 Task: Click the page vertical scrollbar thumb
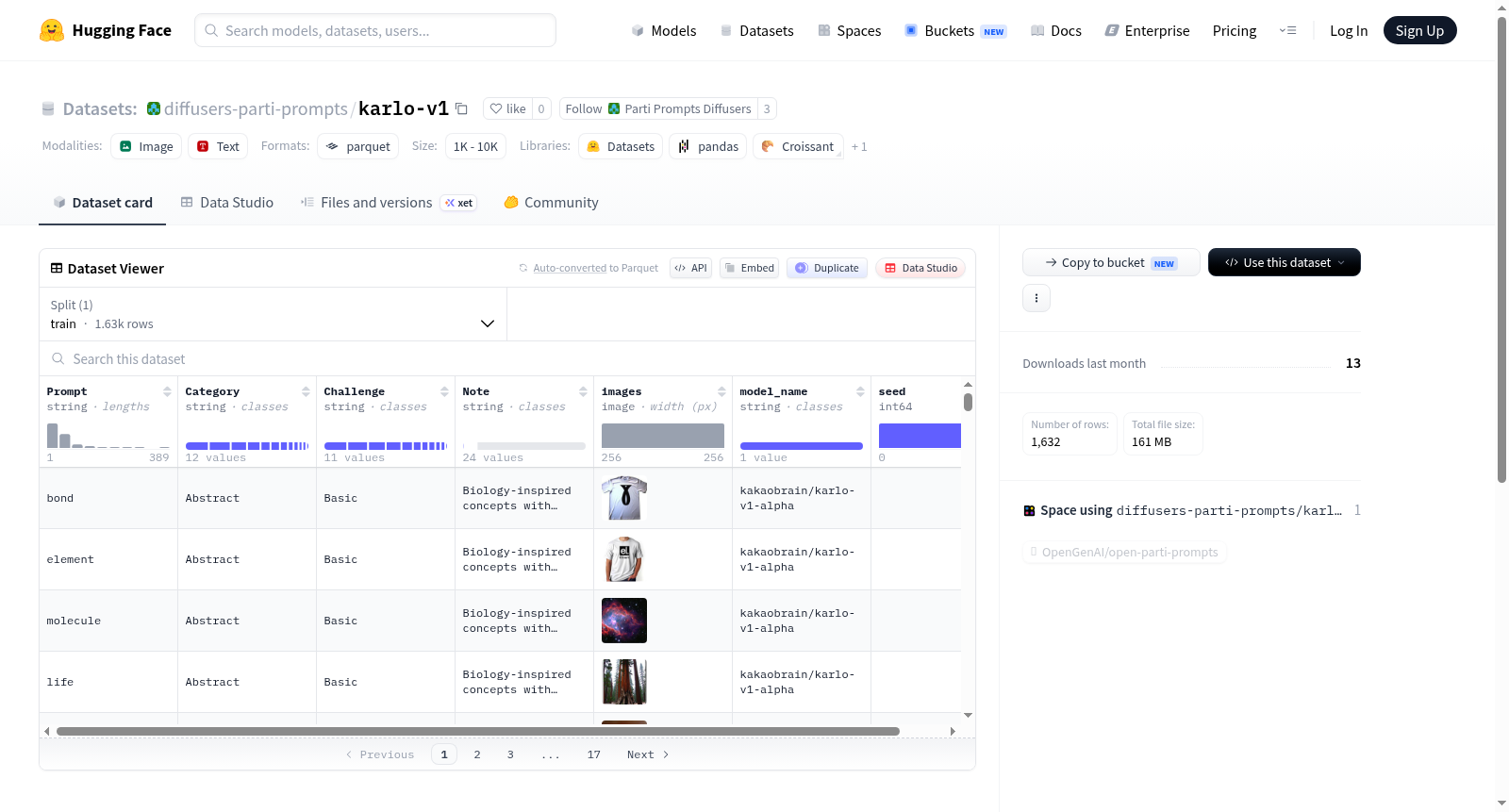coord(1502,250)
